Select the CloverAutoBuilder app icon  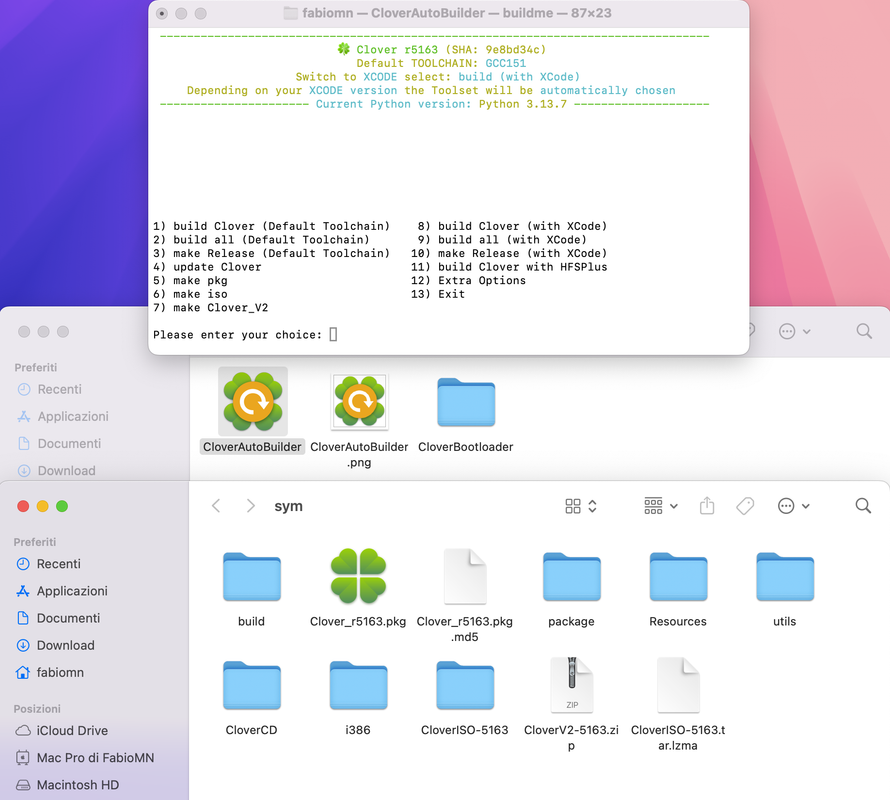[x=253, y=401]
